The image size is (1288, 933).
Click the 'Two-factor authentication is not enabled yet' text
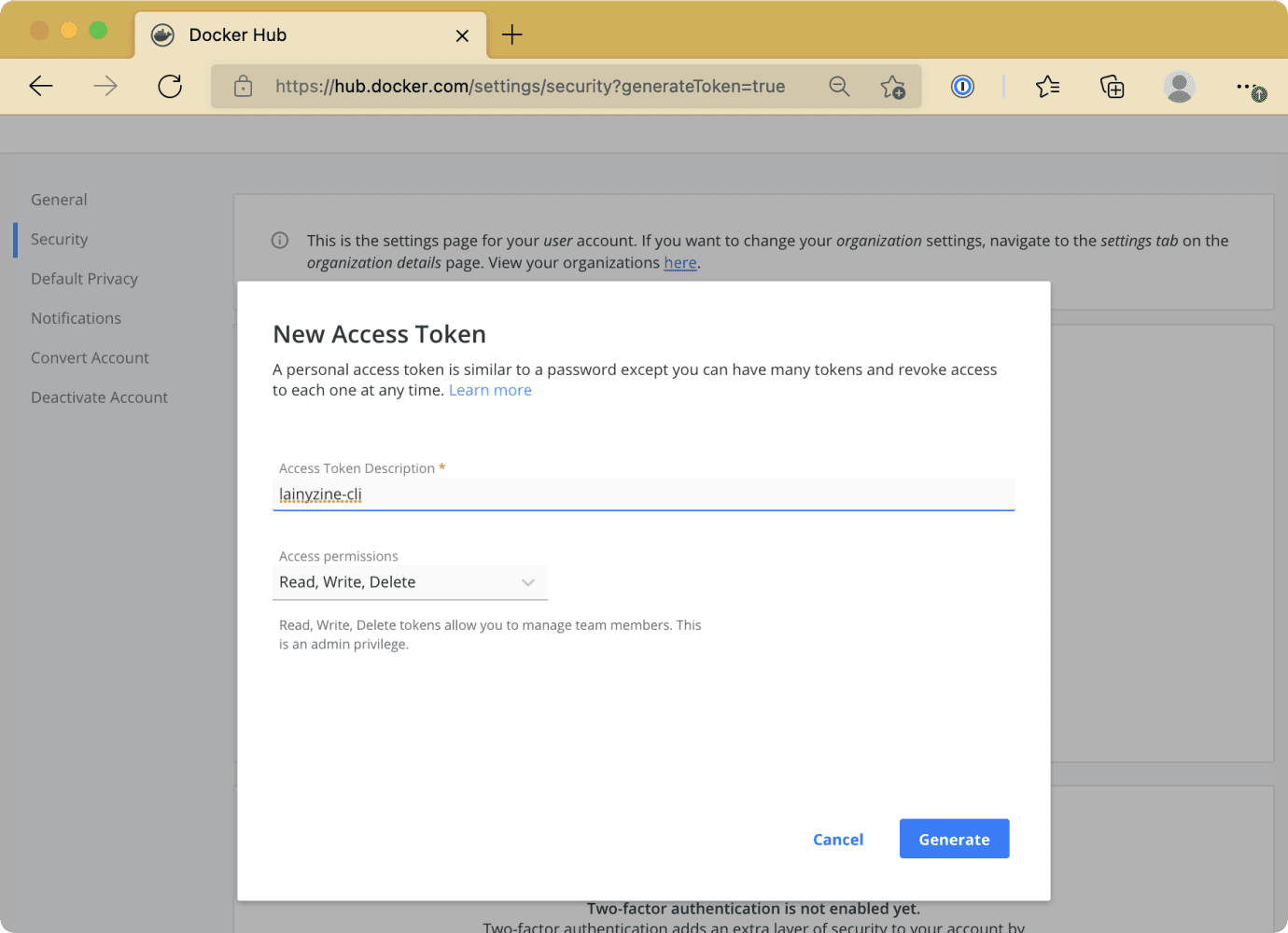tap(753, 909)
